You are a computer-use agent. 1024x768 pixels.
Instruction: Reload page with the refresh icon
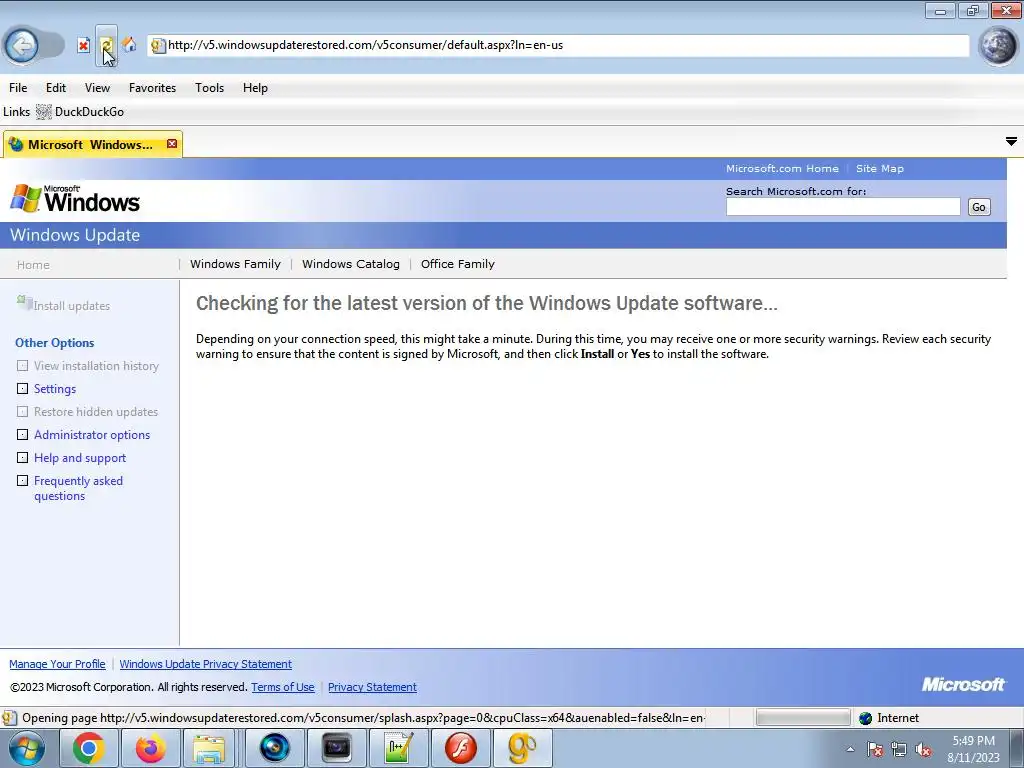pyautogui.click(x=106, y=45)
